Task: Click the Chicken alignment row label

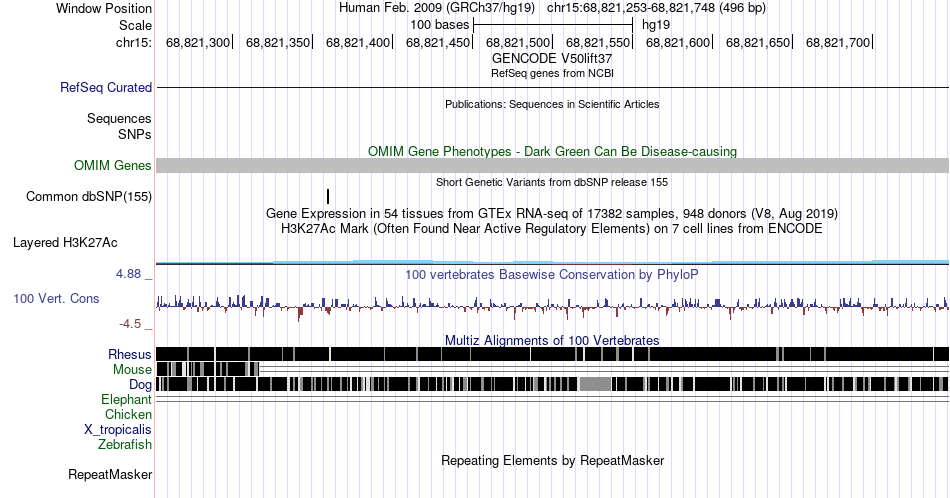Action: 128,414
